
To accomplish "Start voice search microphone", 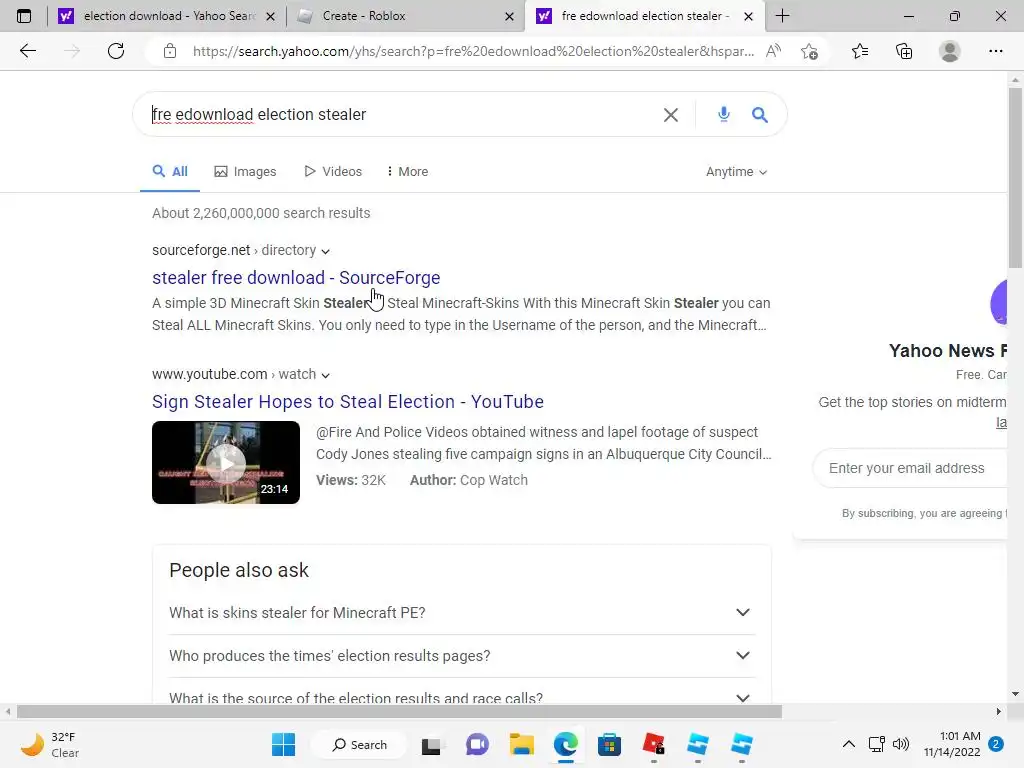I will 724,114.
